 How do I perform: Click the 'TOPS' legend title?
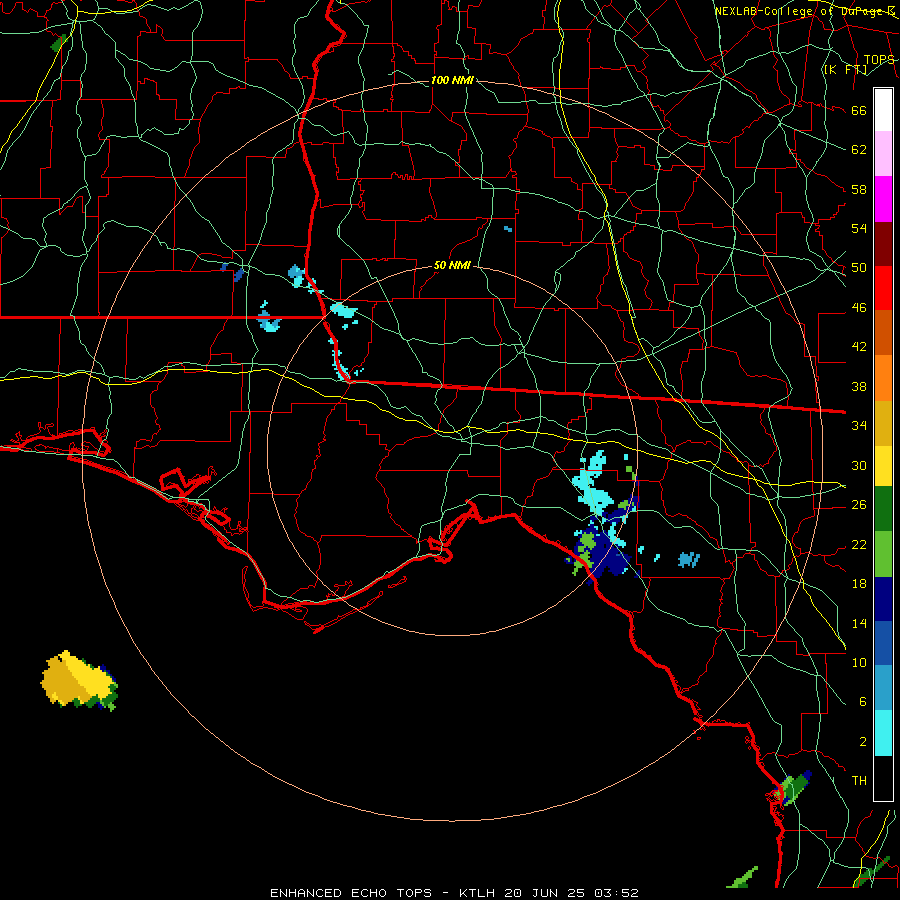pyautogui.click(x=879, y=59)
